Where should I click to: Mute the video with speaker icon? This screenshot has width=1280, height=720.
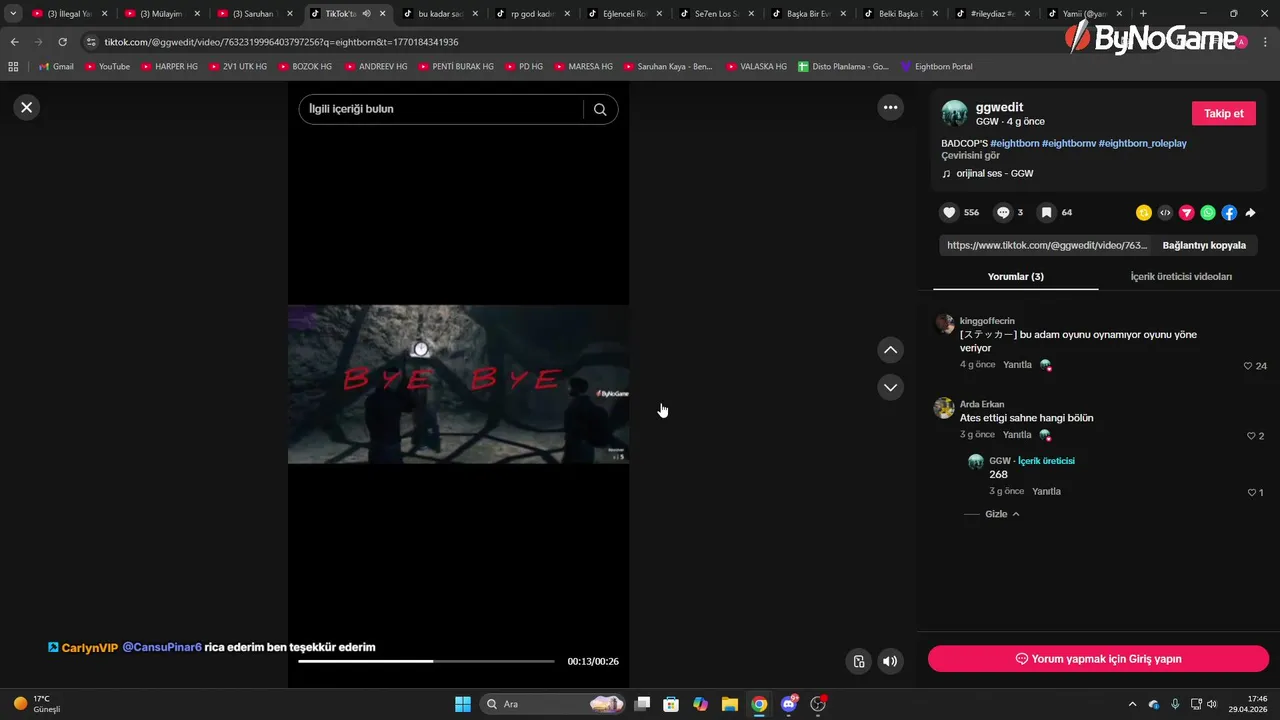coord(889,661)
